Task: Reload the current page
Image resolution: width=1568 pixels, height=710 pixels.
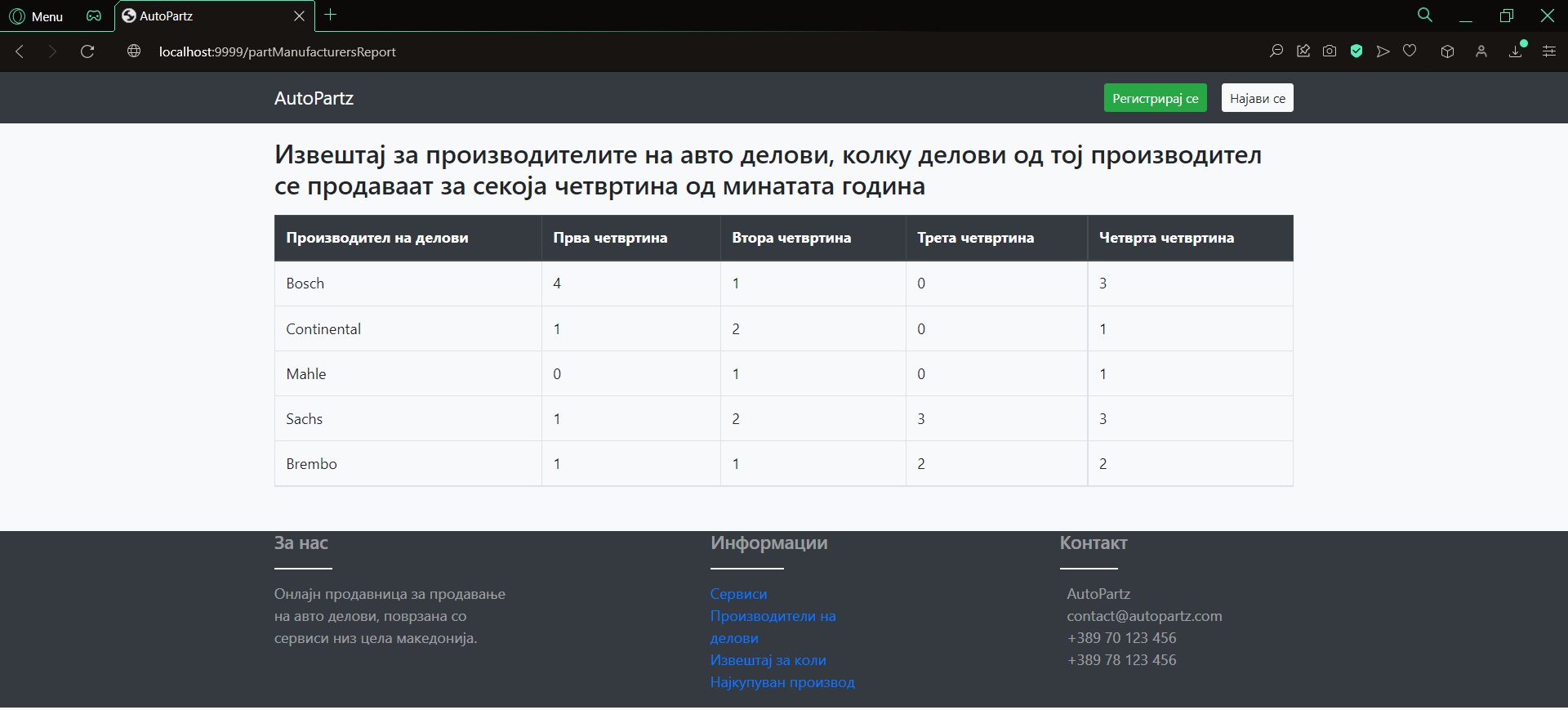Action: [87, 51]
